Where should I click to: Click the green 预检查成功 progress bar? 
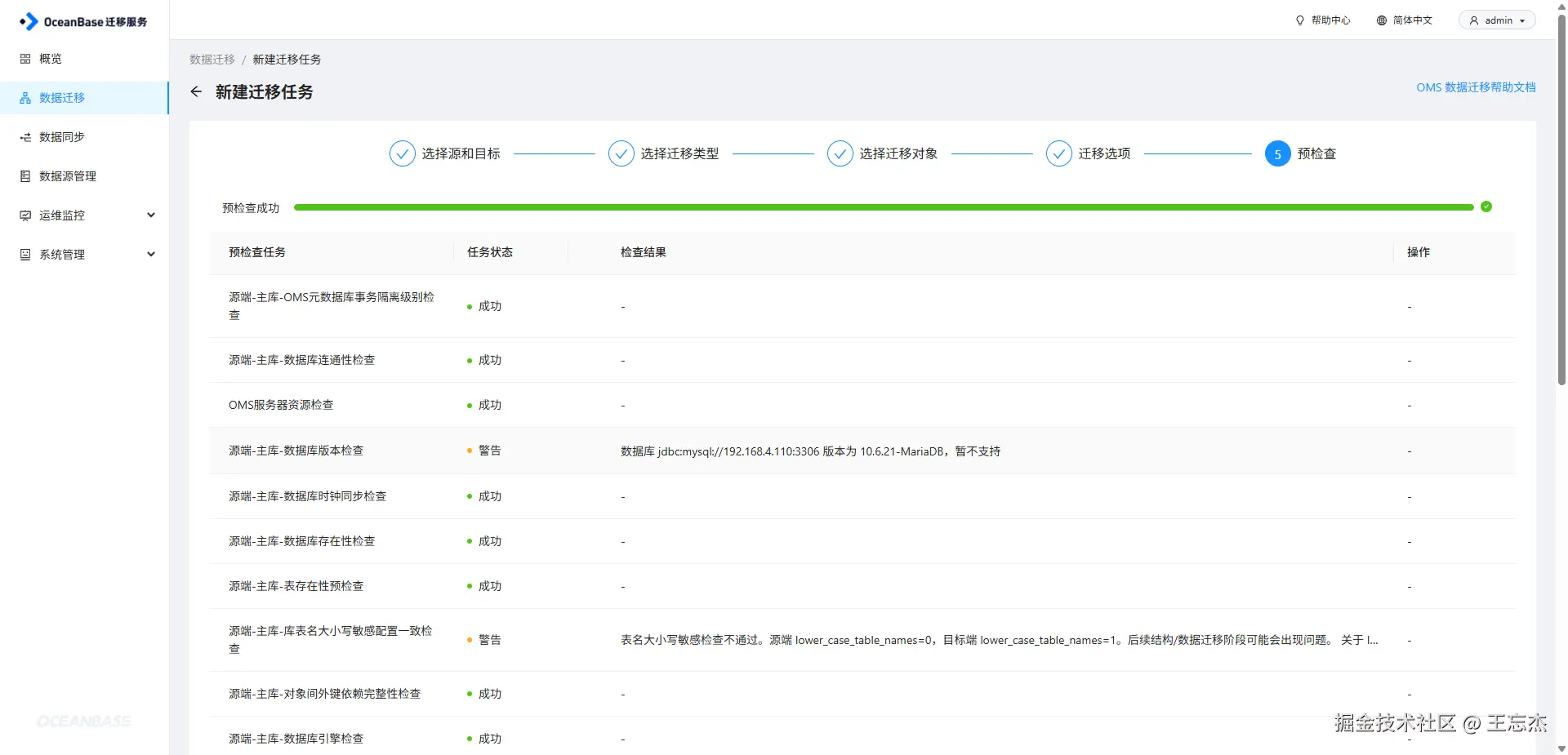[x=884, y=207]
